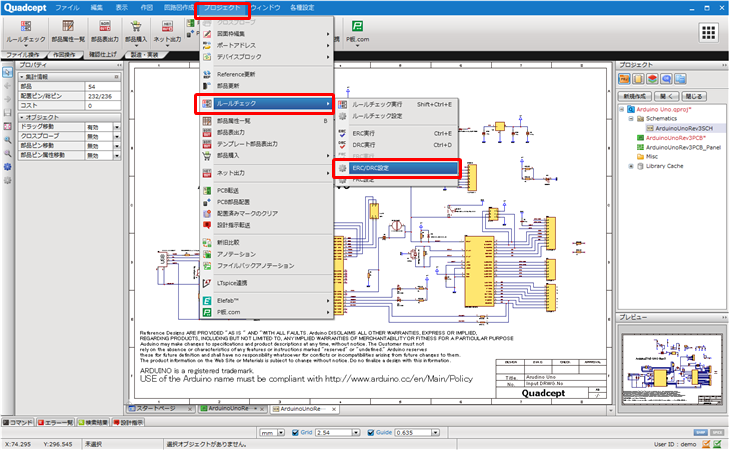
Task: Open ルールチェック設定 submenu entry
Action: click(397, 116)
